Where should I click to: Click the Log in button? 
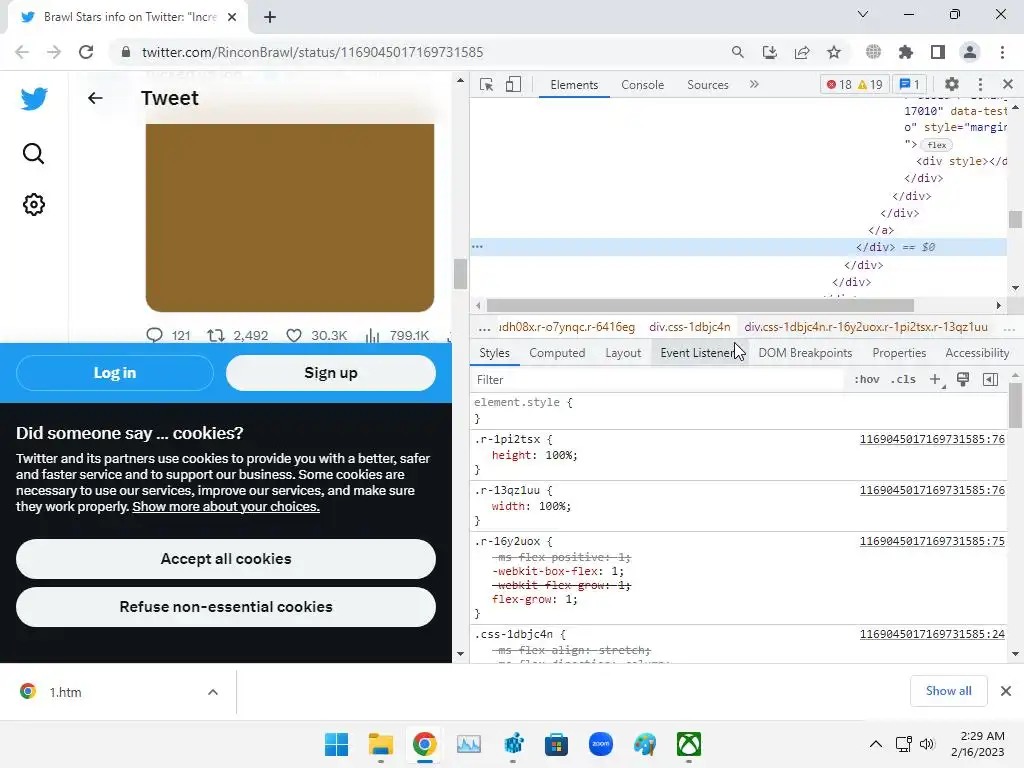coord(115,373)
